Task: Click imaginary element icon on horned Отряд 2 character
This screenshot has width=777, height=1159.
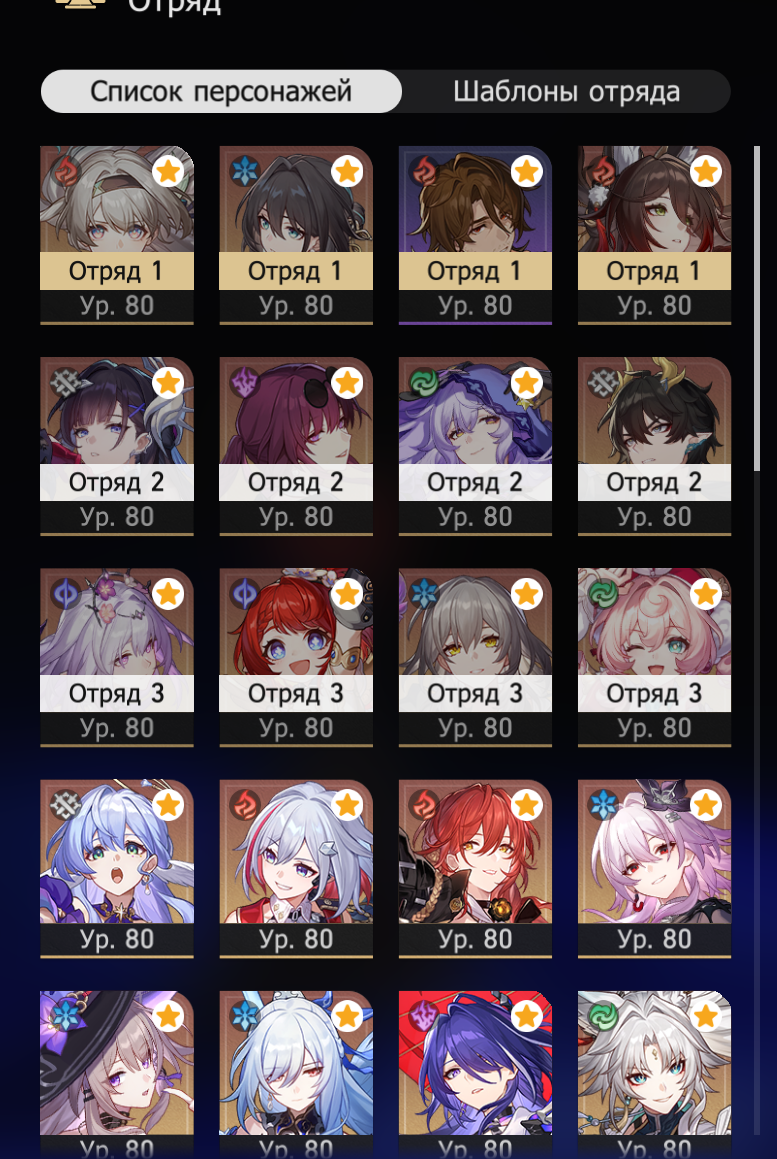Action: coord(603,383)
